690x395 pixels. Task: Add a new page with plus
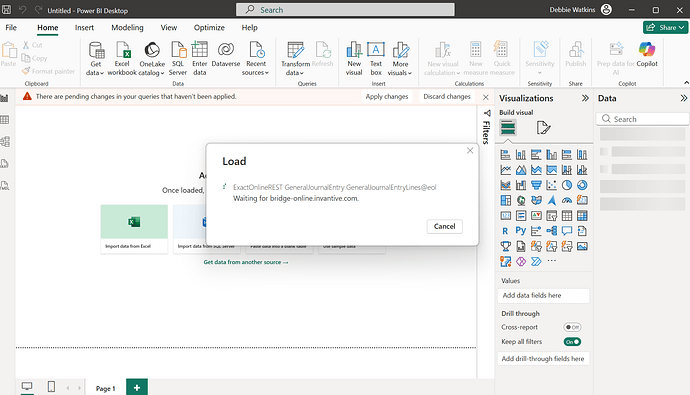[137, 387]
